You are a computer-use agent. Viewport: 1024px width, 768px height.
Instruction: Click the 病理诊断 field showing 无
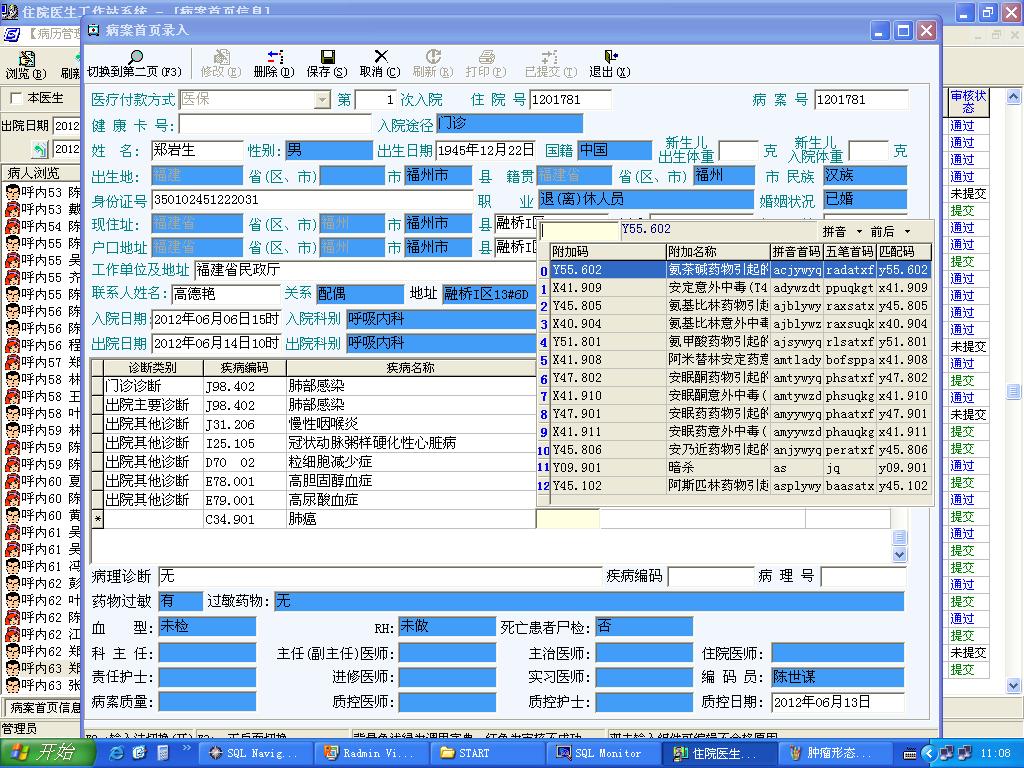coord(380,576)
